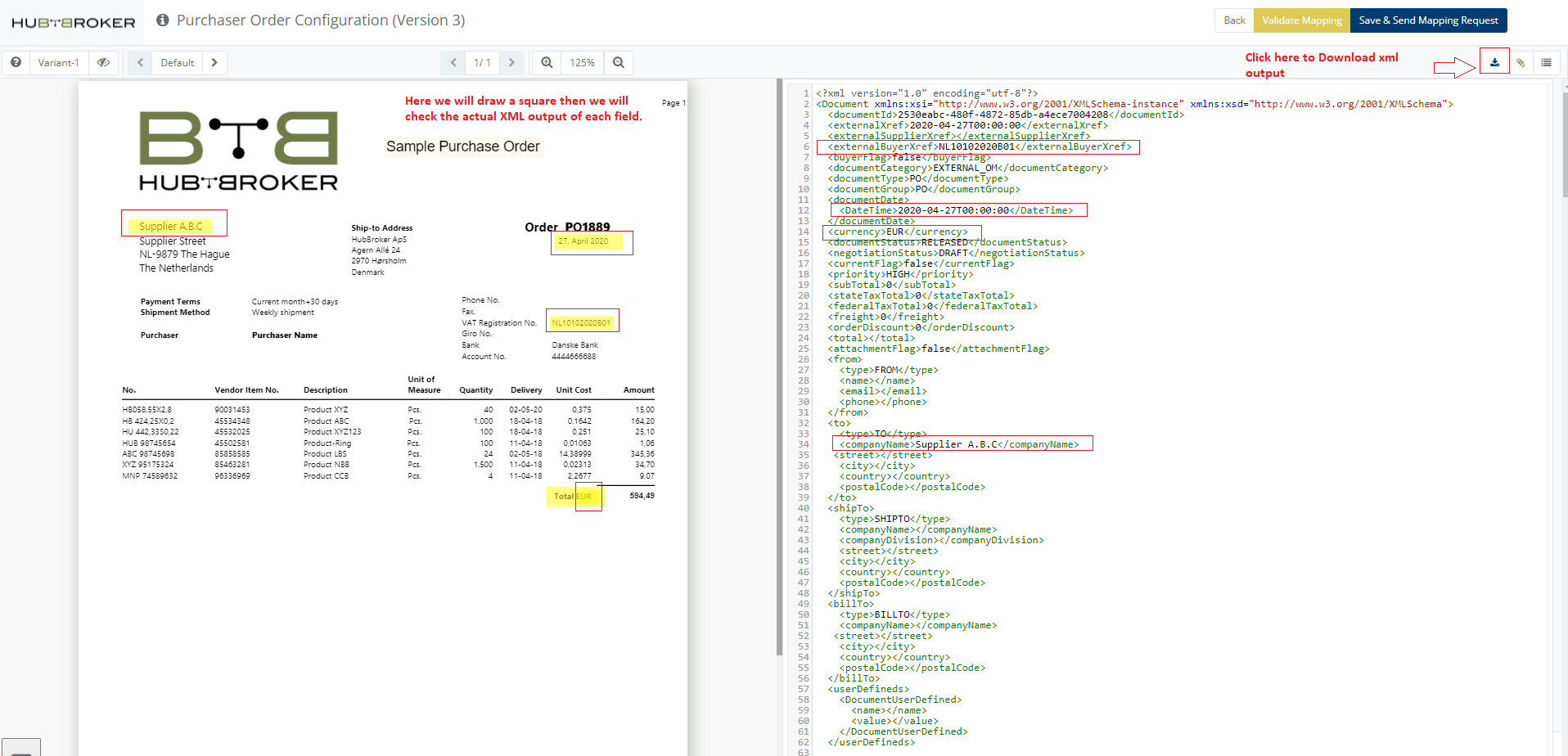This screenshot has height=756, width=1568.
Task: Click the info icon beside the page title
Action: [162, 20]
